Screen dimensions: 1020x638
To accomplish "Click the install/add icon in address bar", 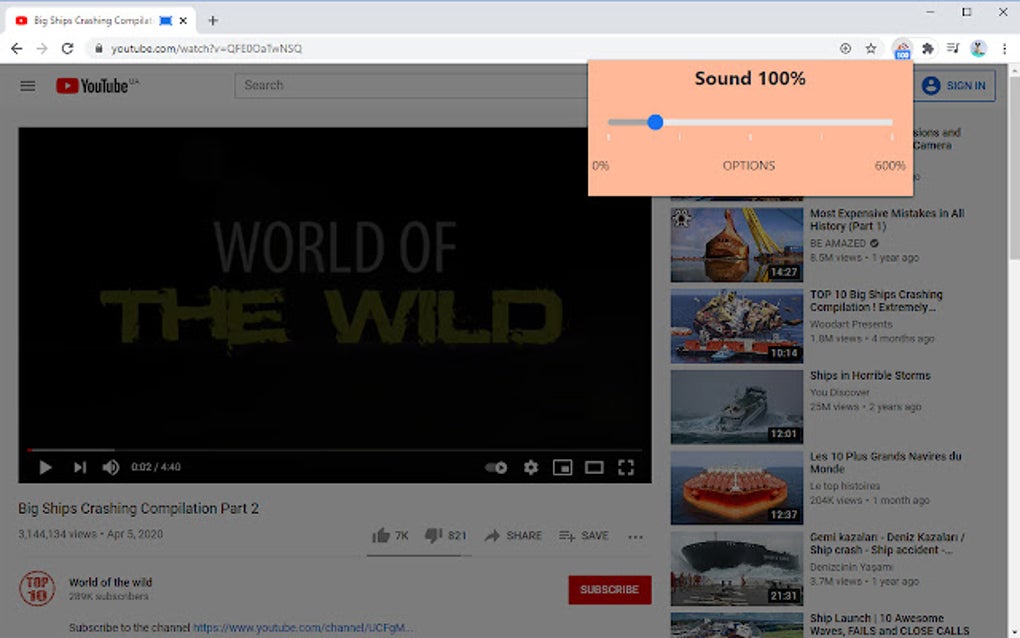I will point(845,48).
